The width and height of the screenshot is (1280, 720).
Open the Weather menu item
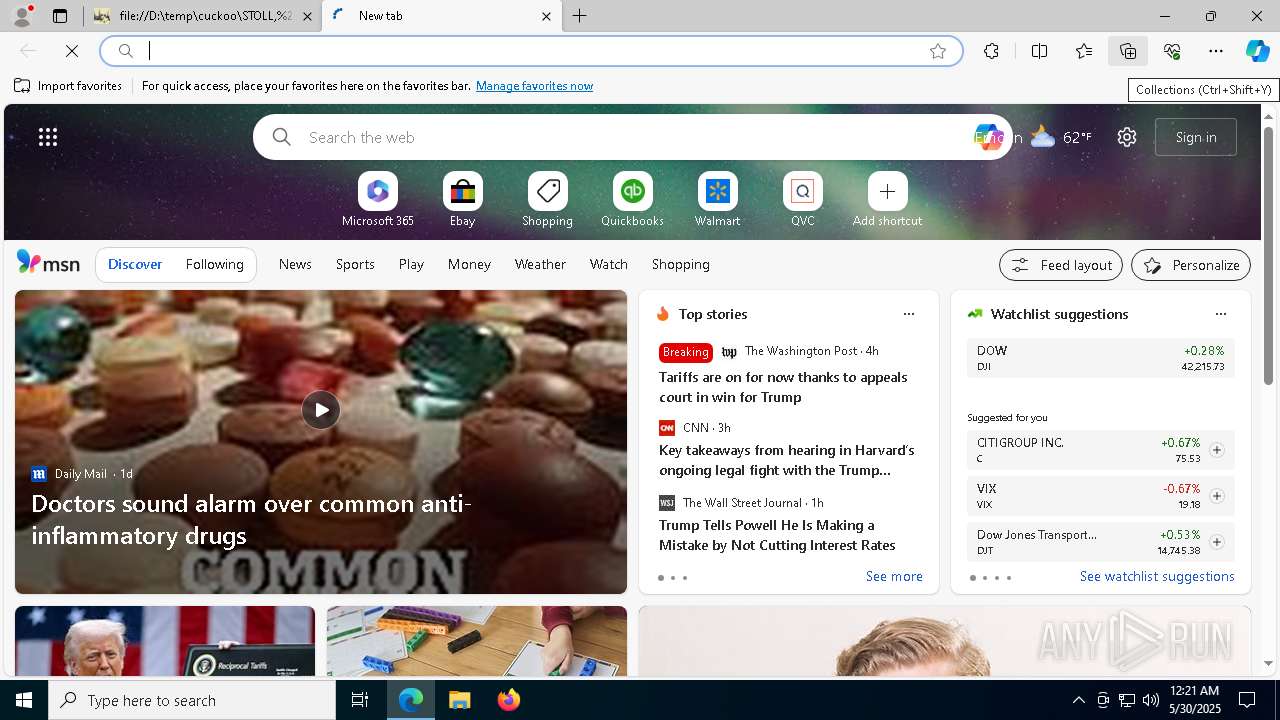540,264
